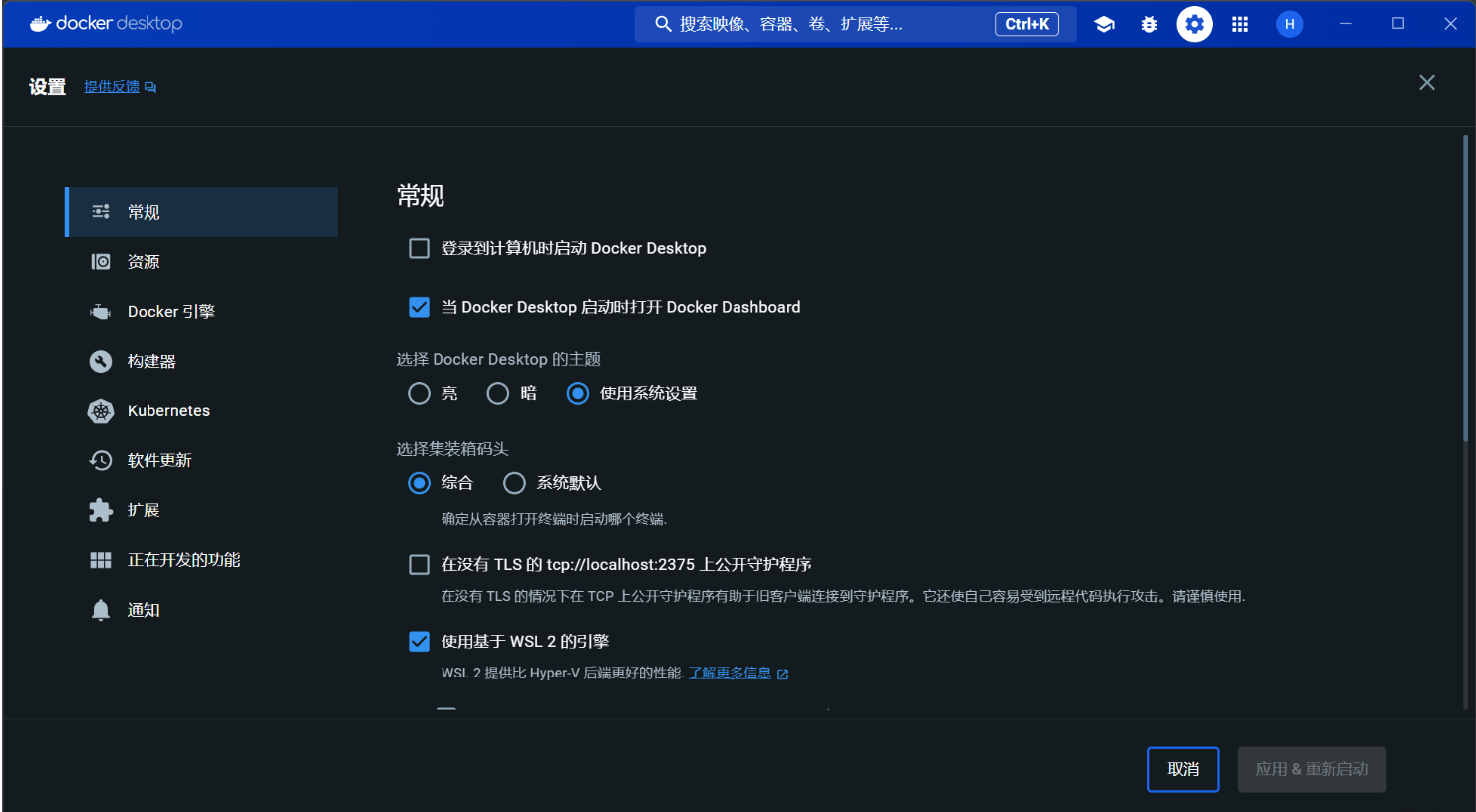Uncheck 使用基于 WSL 2 的引擎
The width and height of the screenshot is (1476, 812).
(420, 642)
